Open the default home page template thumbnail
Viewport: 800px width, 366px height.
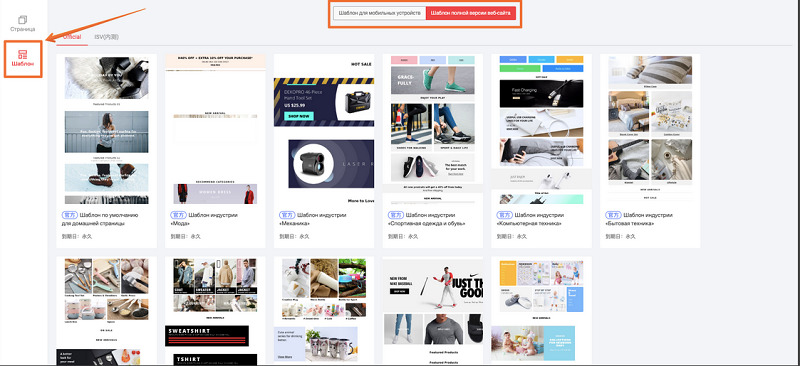click(x=107, y=130)
